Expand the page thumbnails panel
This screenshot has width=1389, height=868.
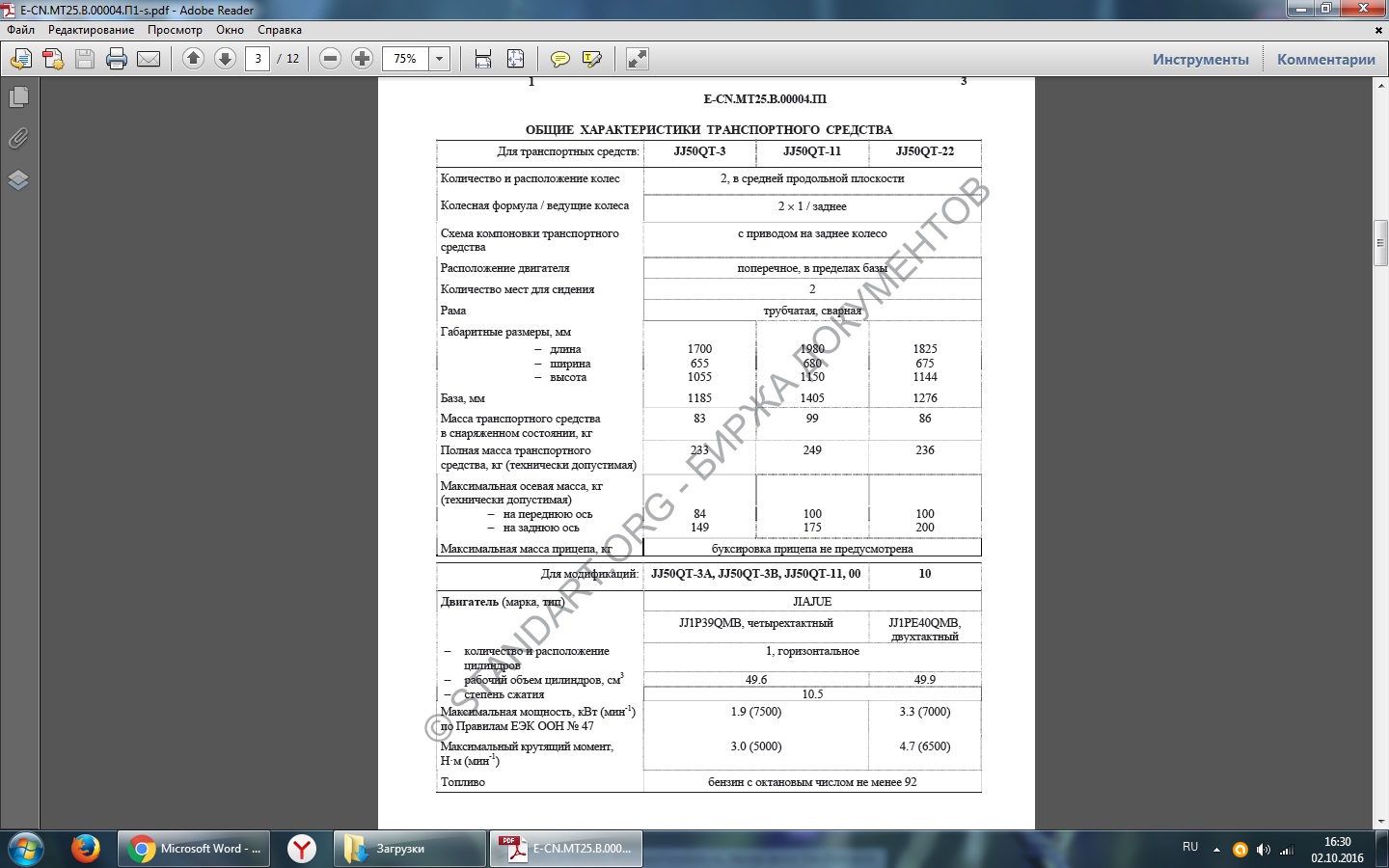tap(18, 97)
